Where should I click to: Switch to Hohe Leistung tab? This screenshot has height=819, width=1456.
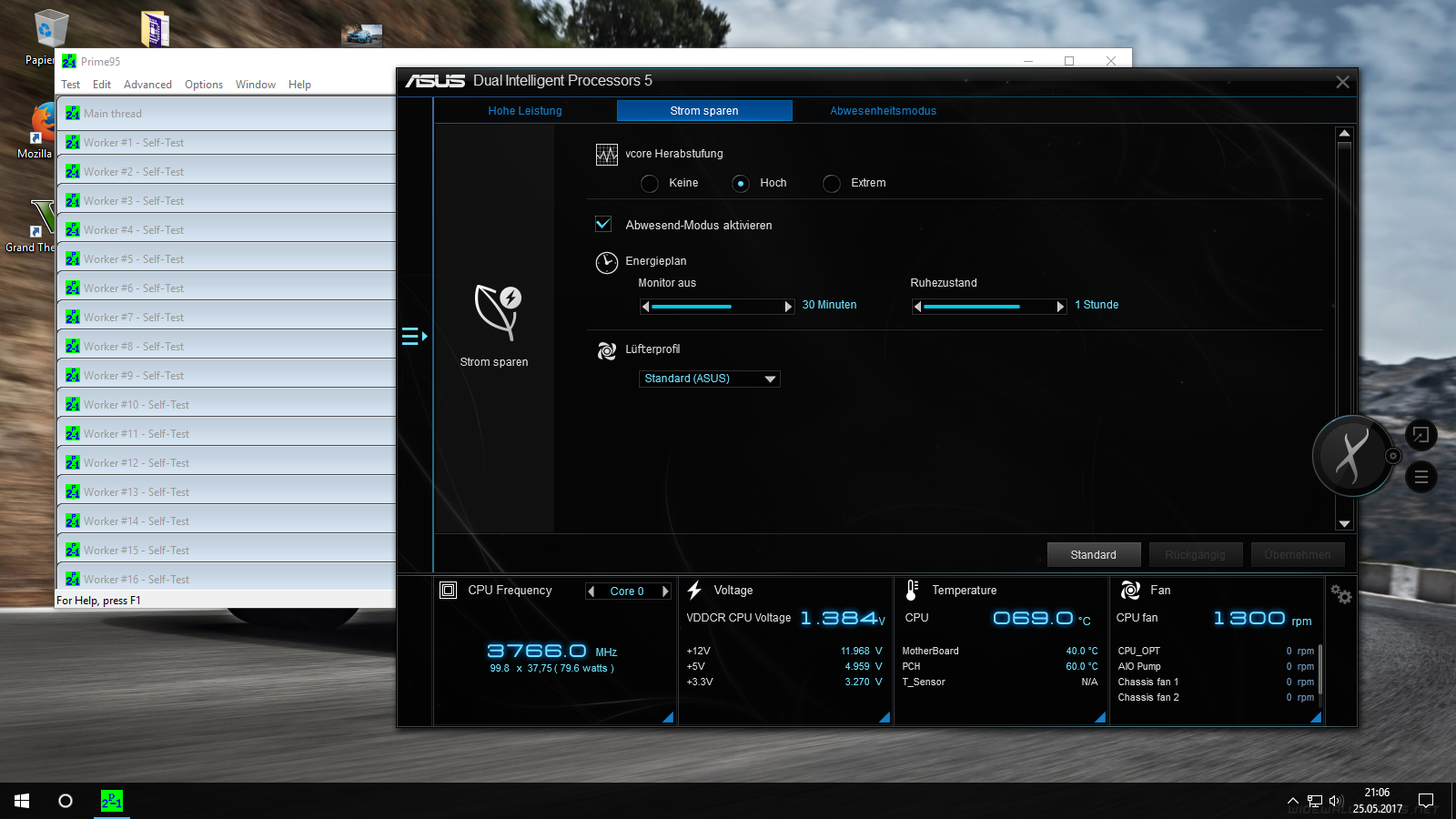tap(525, 111)
